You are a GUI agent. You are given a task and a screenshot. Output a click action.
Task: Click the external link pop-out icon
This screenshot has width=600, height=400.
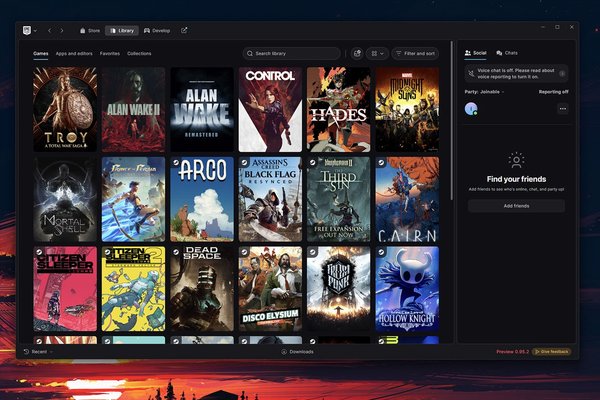(184, 30)
